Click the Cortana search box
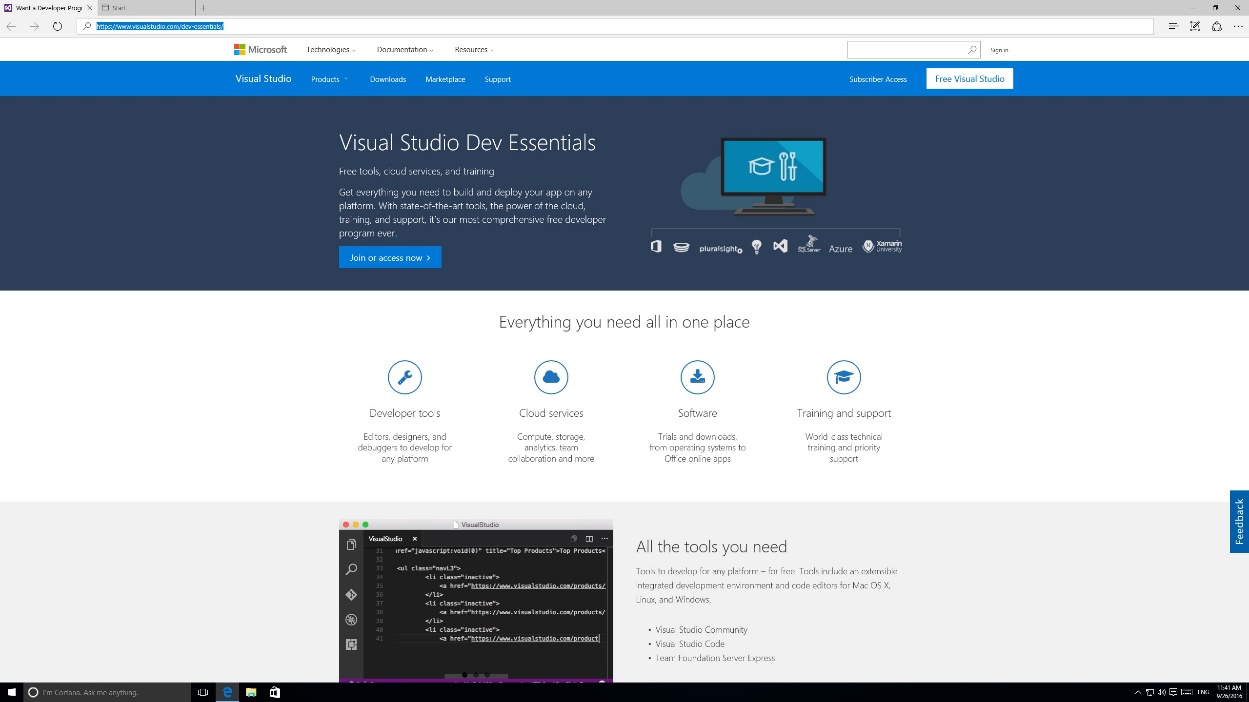Screen dimensions: 1249x702 pos(105,692)
